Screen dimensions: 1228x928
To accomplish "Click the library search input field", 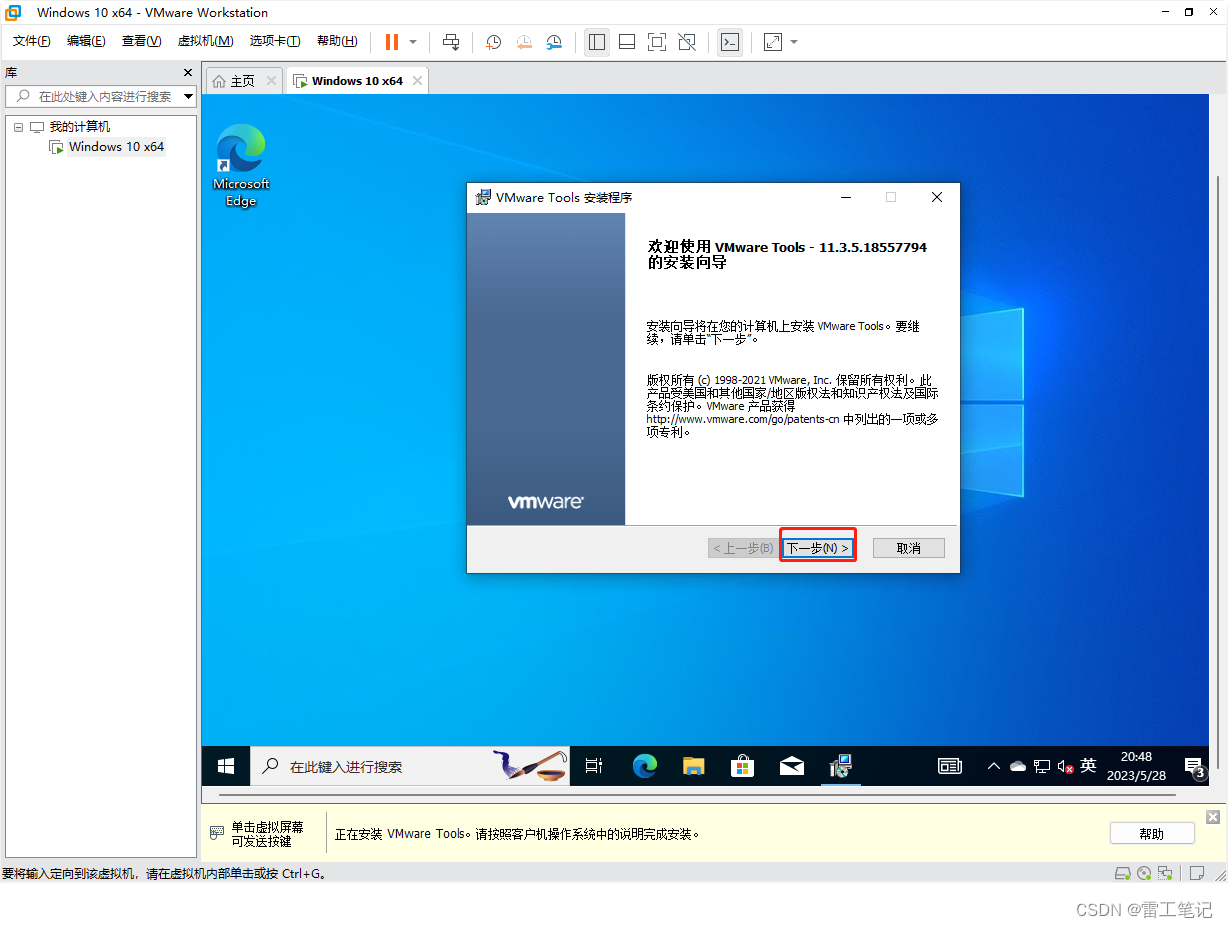I will [101, 96].
